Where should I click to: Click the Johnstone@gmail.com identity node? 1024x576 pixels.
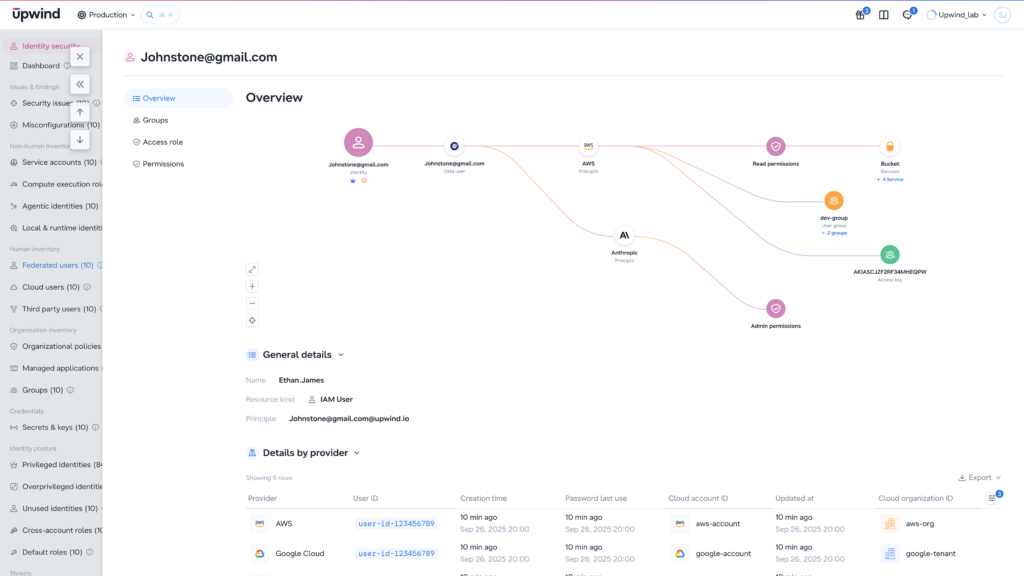point(358,142)
